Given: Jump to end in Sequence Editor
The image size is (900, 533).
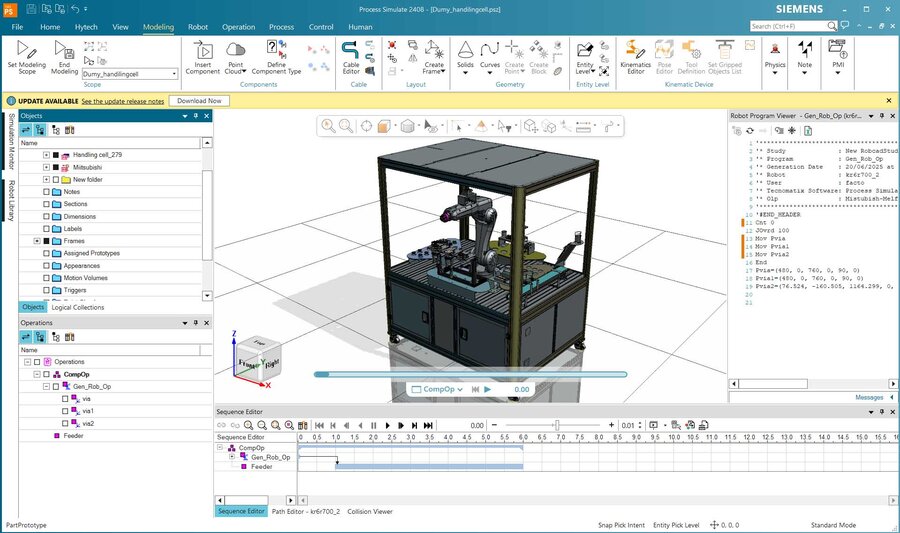Looking at the screenshot, I should 428,425.
